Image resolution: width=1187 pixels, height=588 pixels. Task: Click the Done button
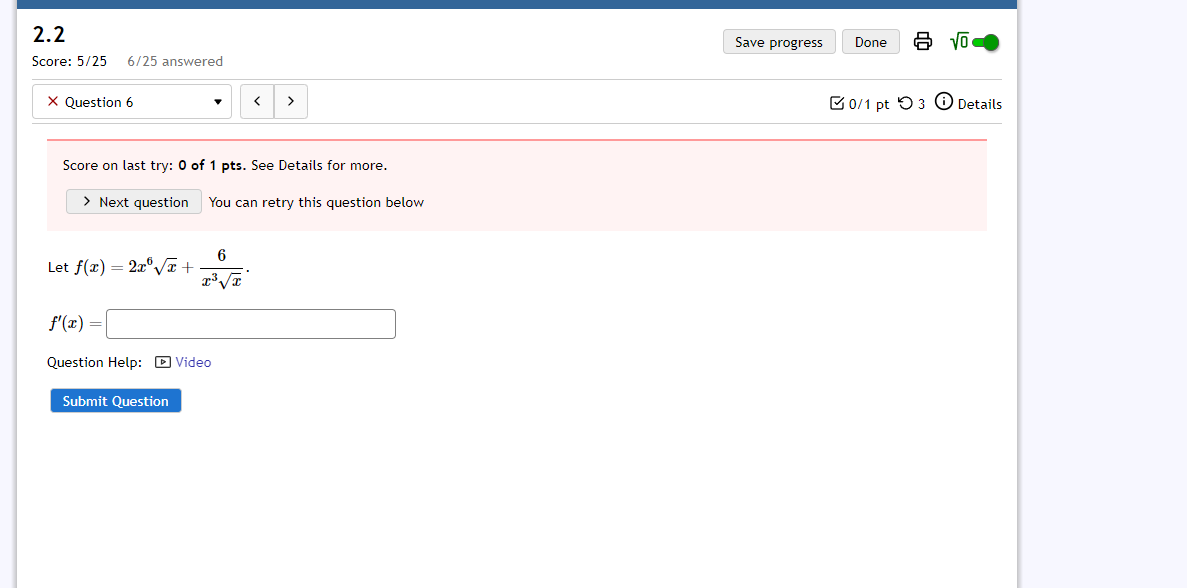(x=870, y=41)
